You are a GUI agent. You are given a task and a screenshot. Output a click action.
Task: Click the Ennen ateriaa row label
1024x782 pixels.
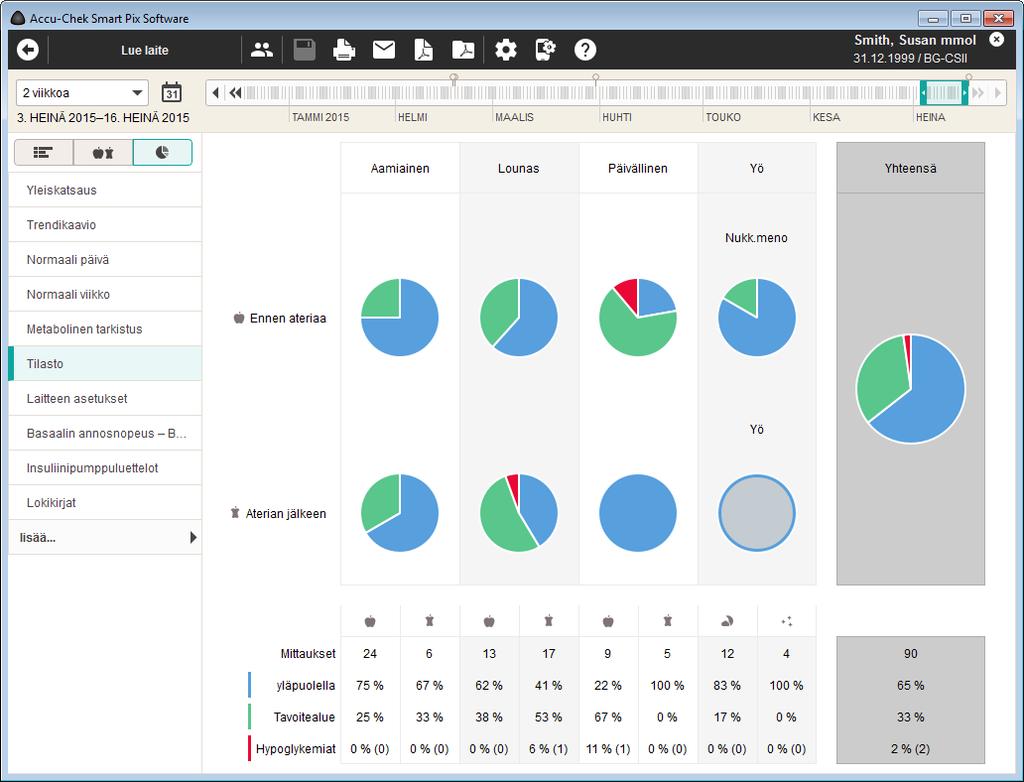[x=287, y=318]
